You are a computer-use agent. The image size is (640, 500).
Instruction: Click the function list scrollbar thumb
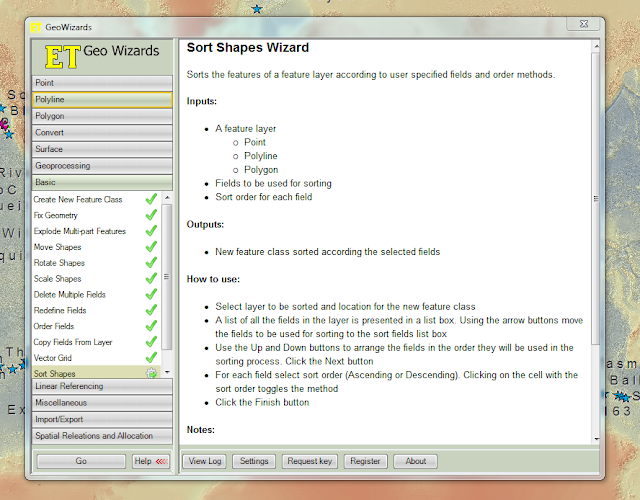(x=167, y=277)
